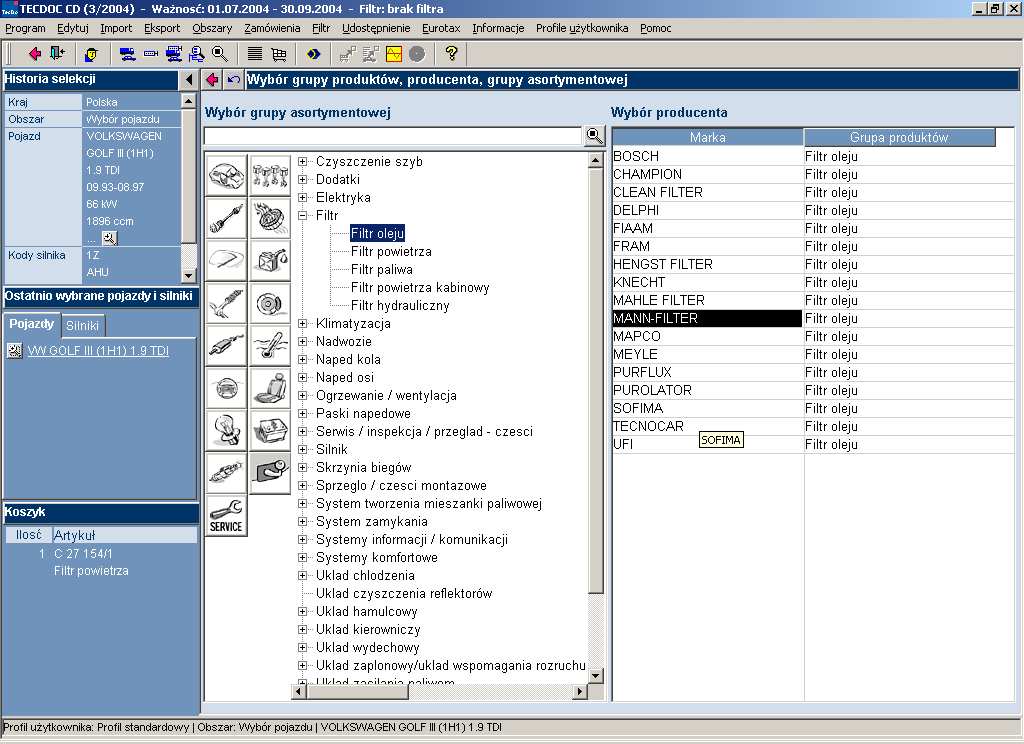The image size is (1024, 744).
Task: Select the car body category icon
Action: coord(226,175)
